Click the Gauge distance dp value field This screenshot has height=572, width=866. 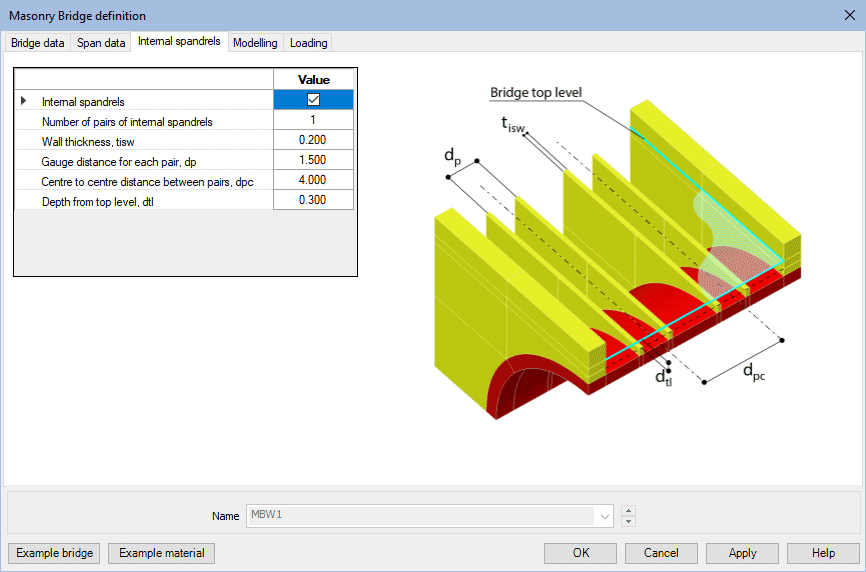click(x=313, y=160)
